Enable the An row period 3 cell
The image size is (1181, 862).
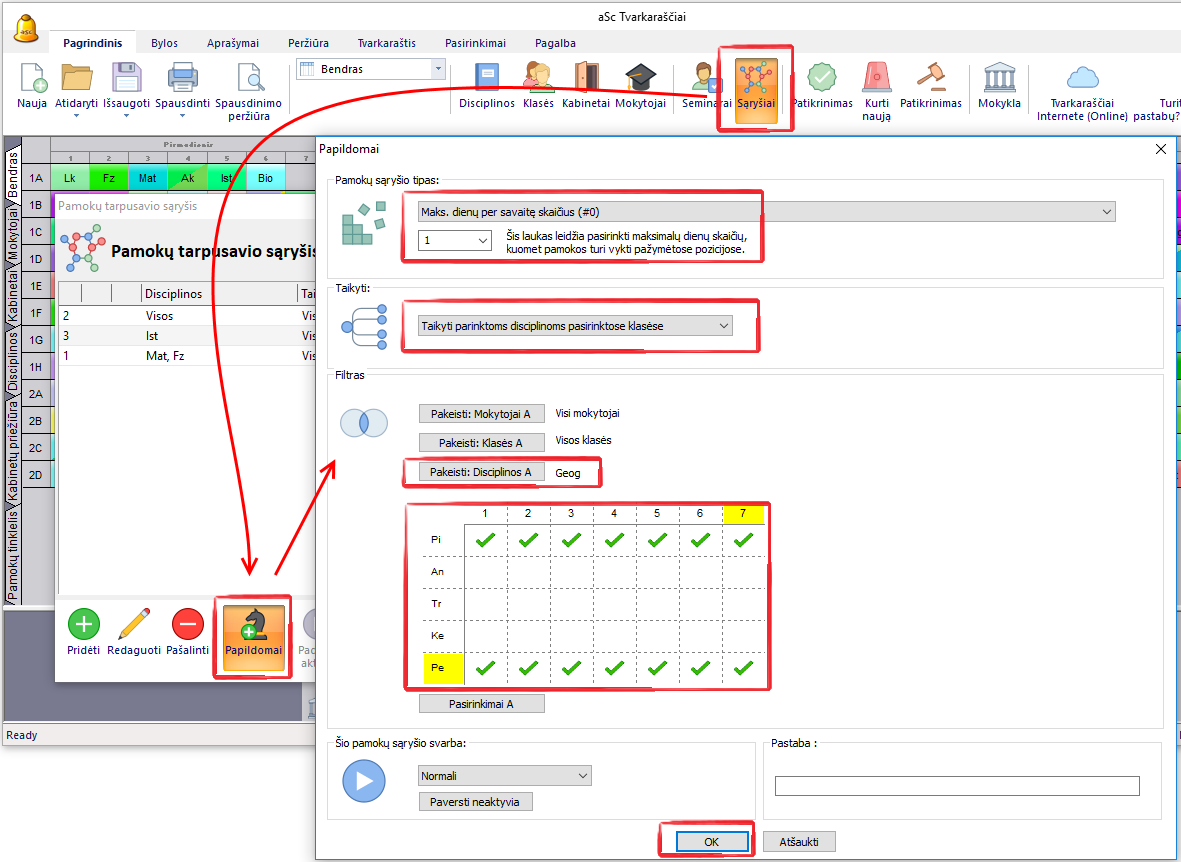tap(571, 572)
